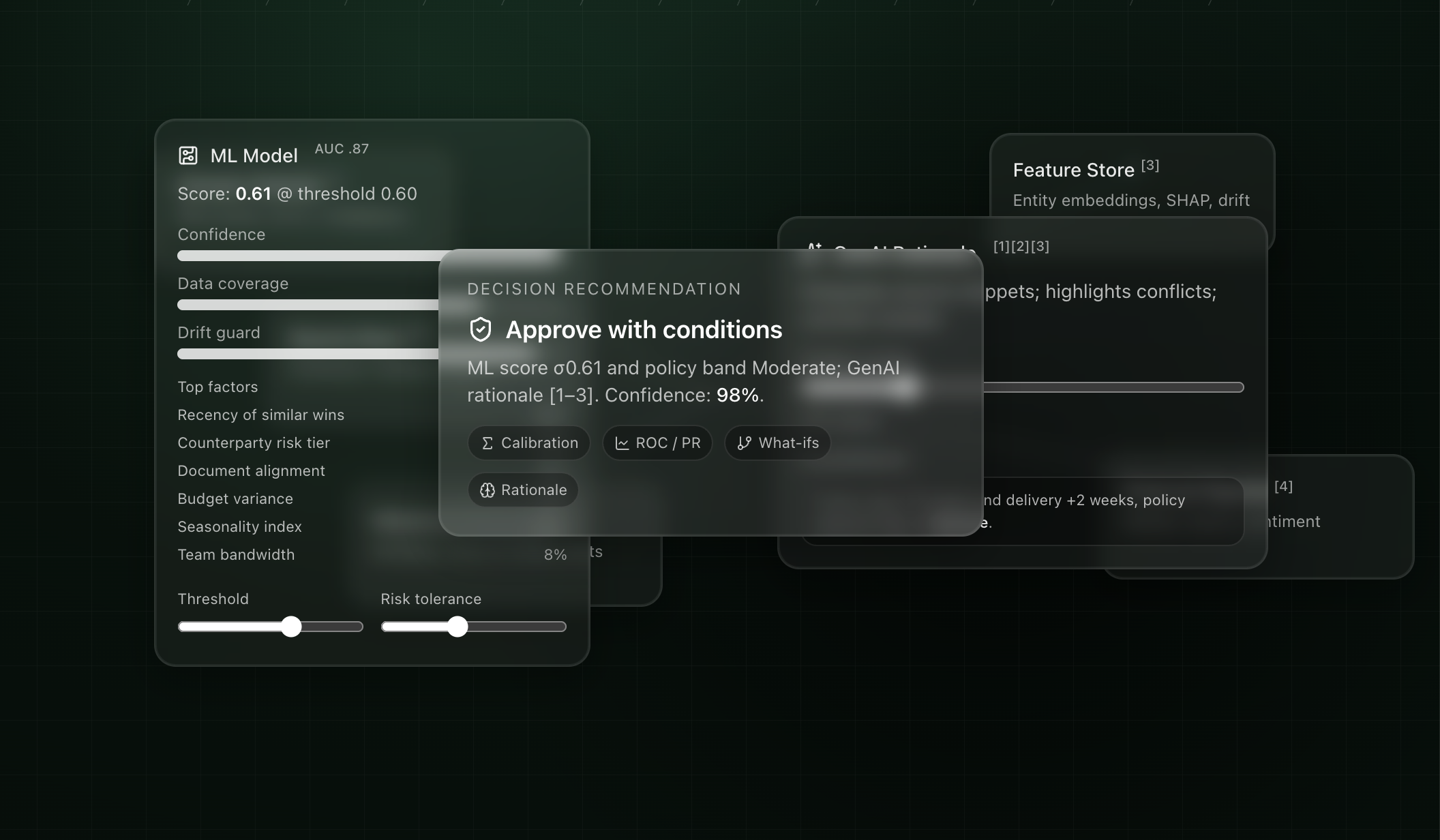Click the chart icon on ROC / PR

point(622,443)
